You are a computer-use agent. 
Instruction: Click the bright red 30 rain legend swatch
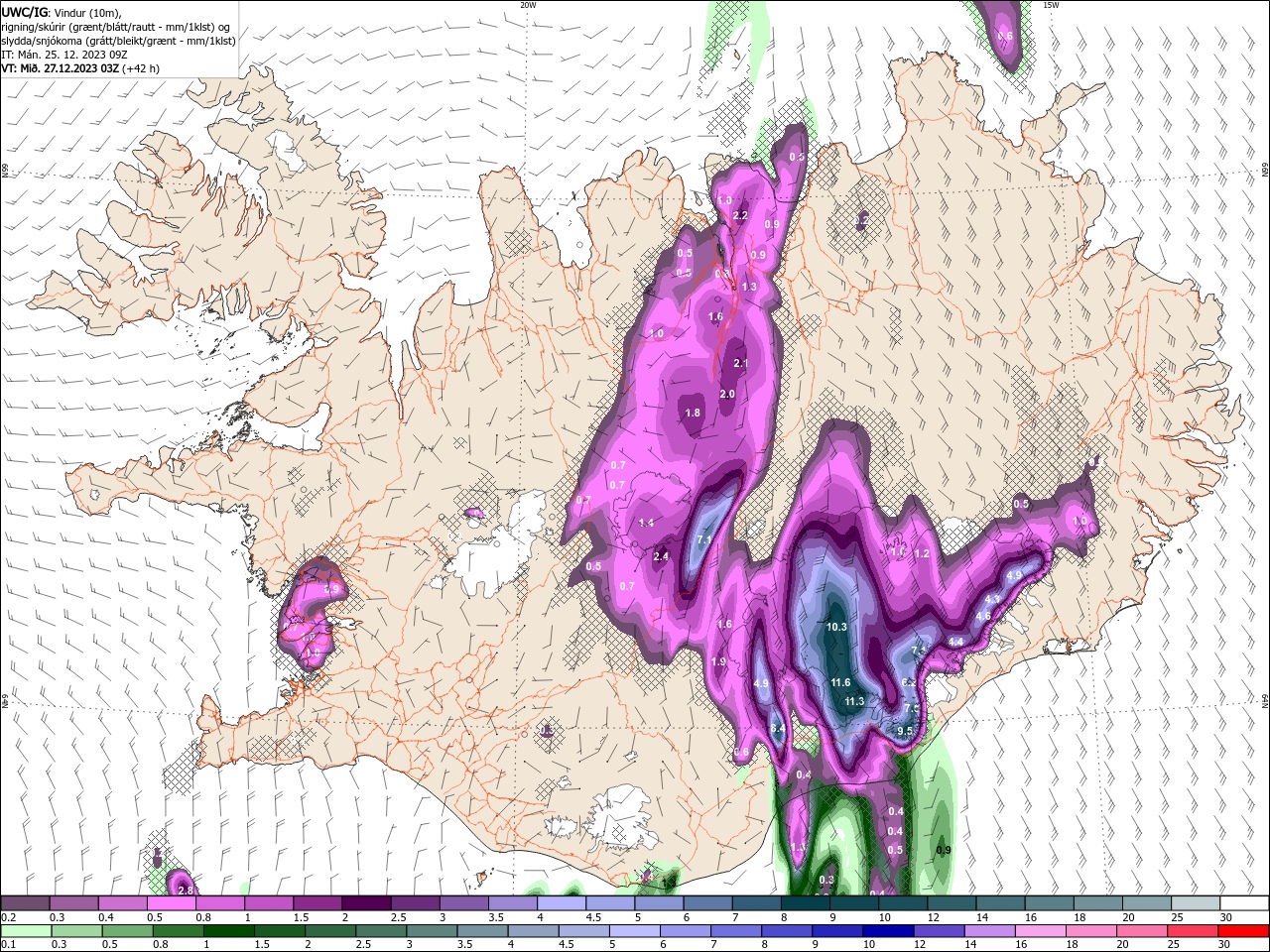1243,931
